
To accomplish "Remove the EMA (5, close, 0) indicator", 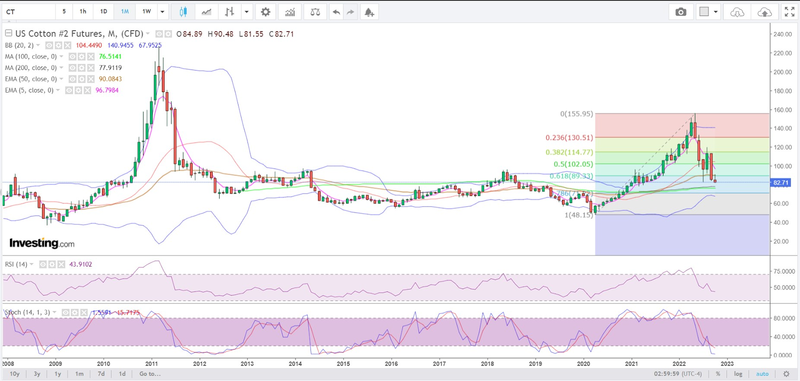I will tap(87, 90).
